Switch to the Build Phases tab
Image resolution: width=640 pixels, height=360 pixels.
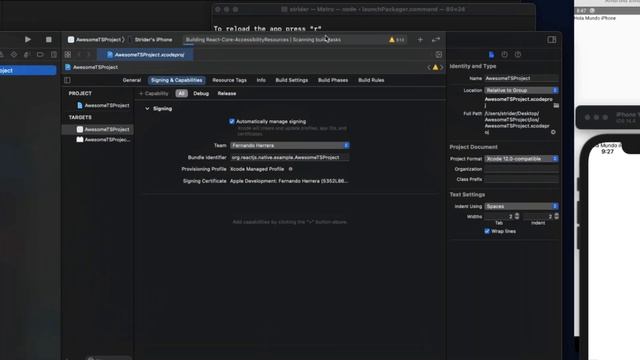coord(333,80)
